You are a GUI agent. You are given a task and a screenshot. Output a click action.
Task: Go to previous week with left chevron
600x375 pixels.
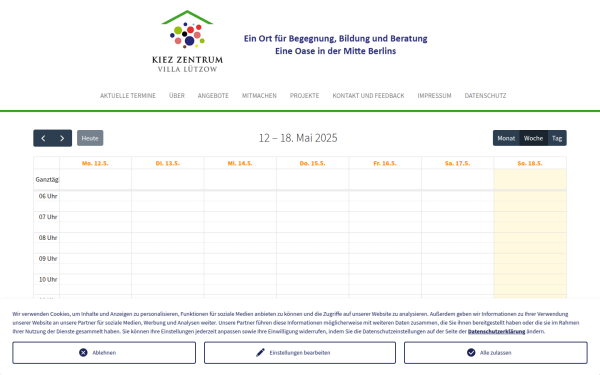[x=43, y=138]
